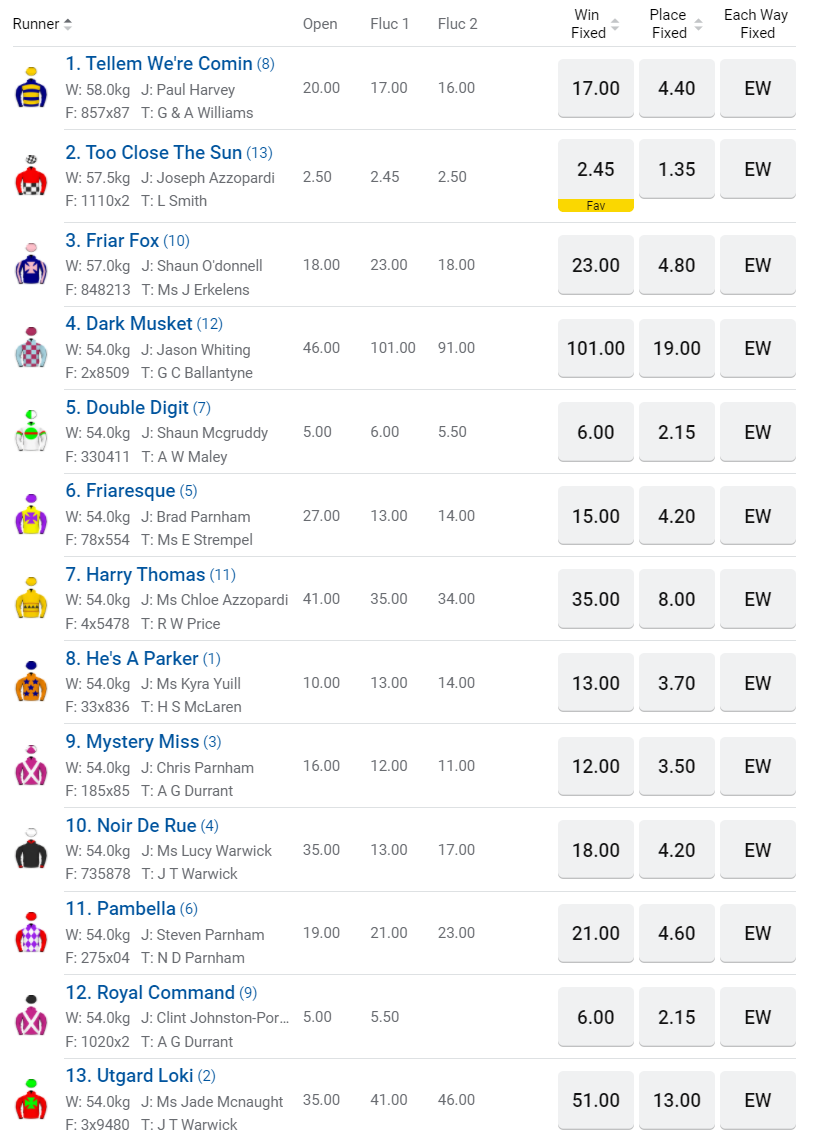Select win odds 51.00 for Utgard Loki
813x1141 pixels.
[596, 1100]
